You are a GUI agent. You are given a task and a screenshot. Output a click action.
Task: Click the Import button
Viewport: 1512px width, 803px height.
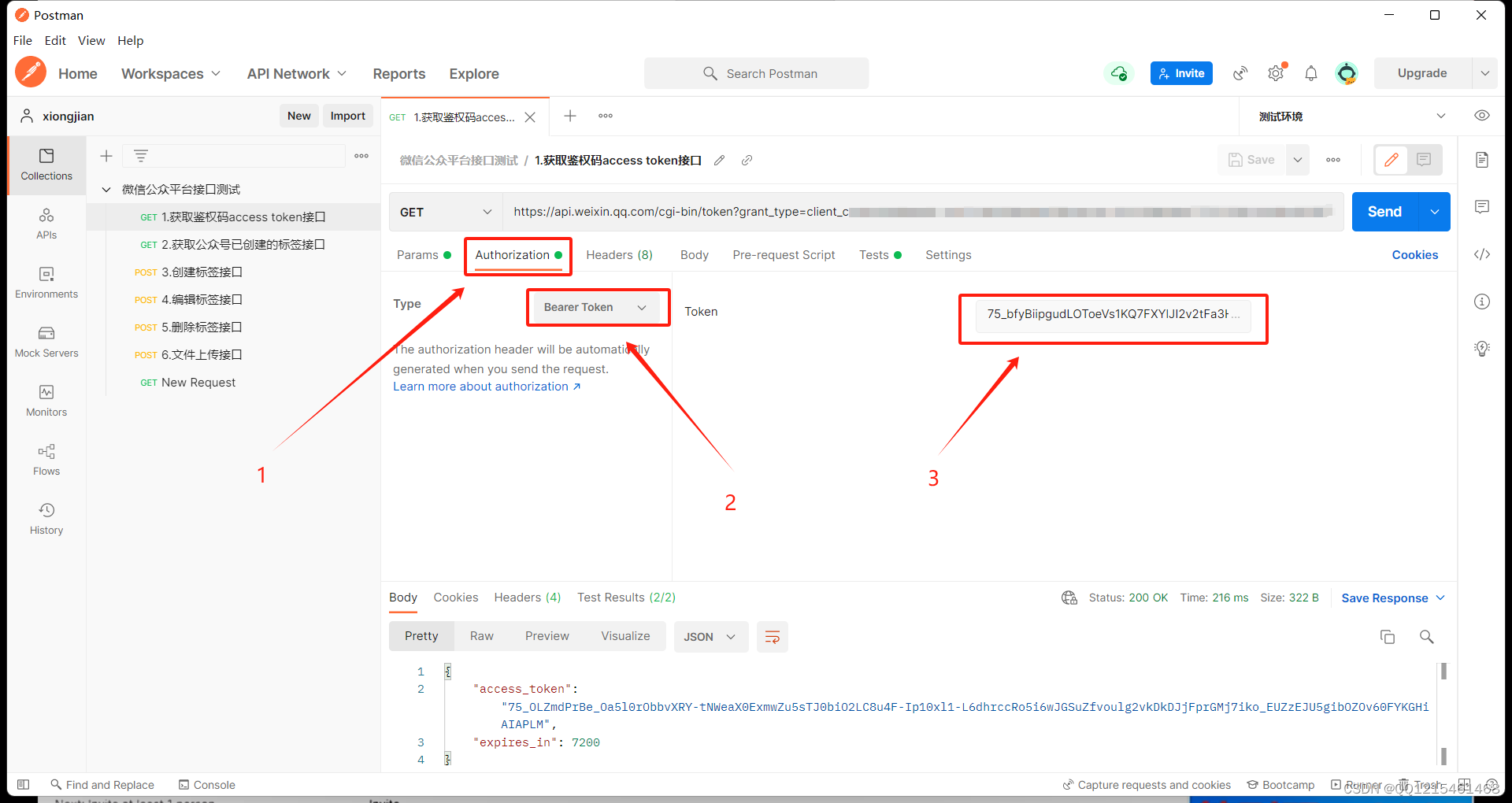tap(347, 116)
